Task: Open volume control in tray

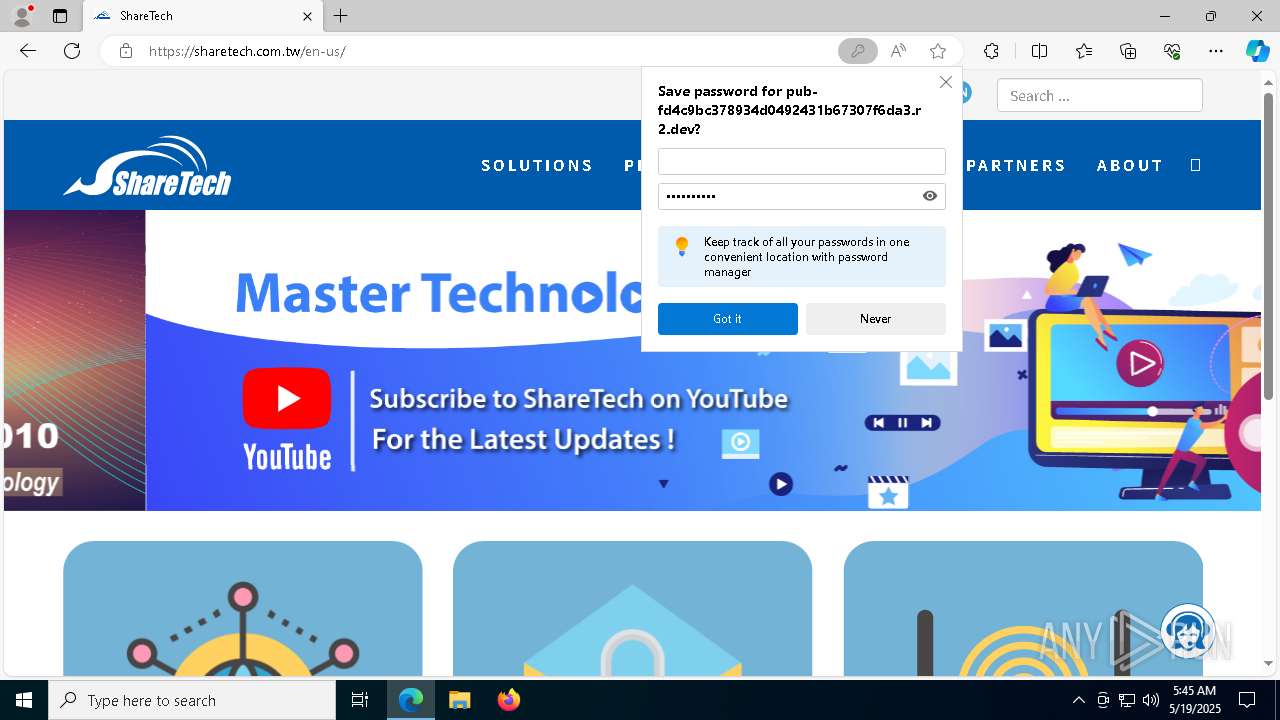Action: (1151, 700)
